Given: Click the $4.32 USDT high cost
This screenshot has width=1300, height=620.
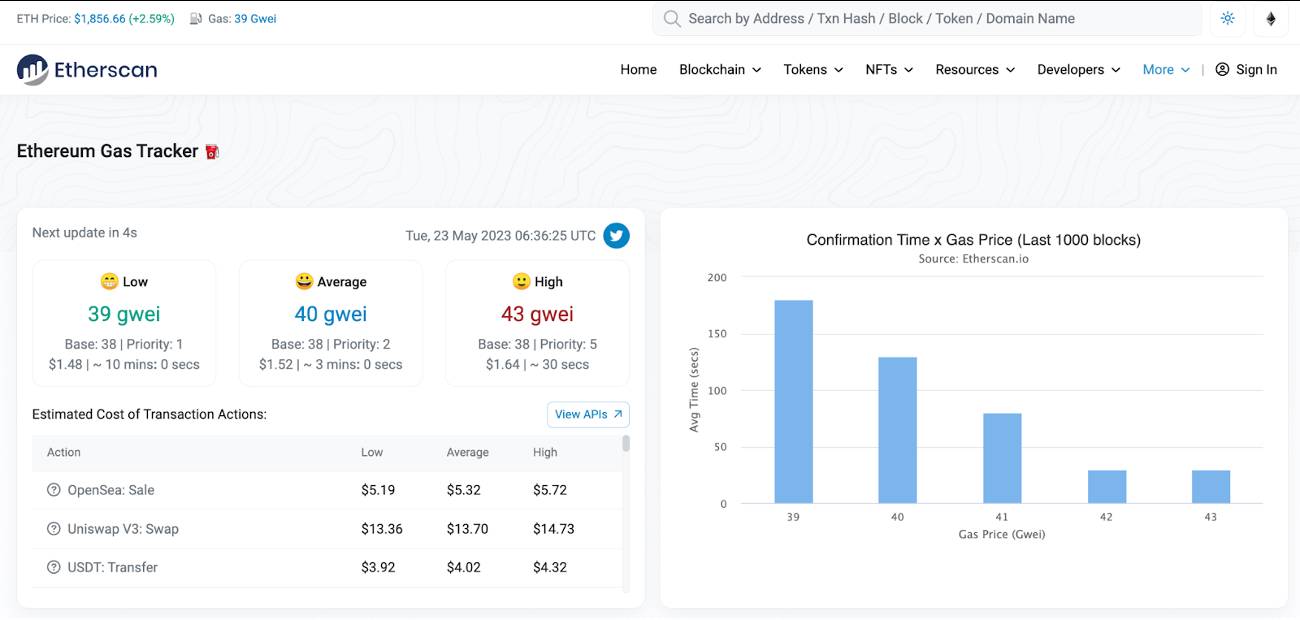Looking at the screenshot, I should [x=550, y=567].
